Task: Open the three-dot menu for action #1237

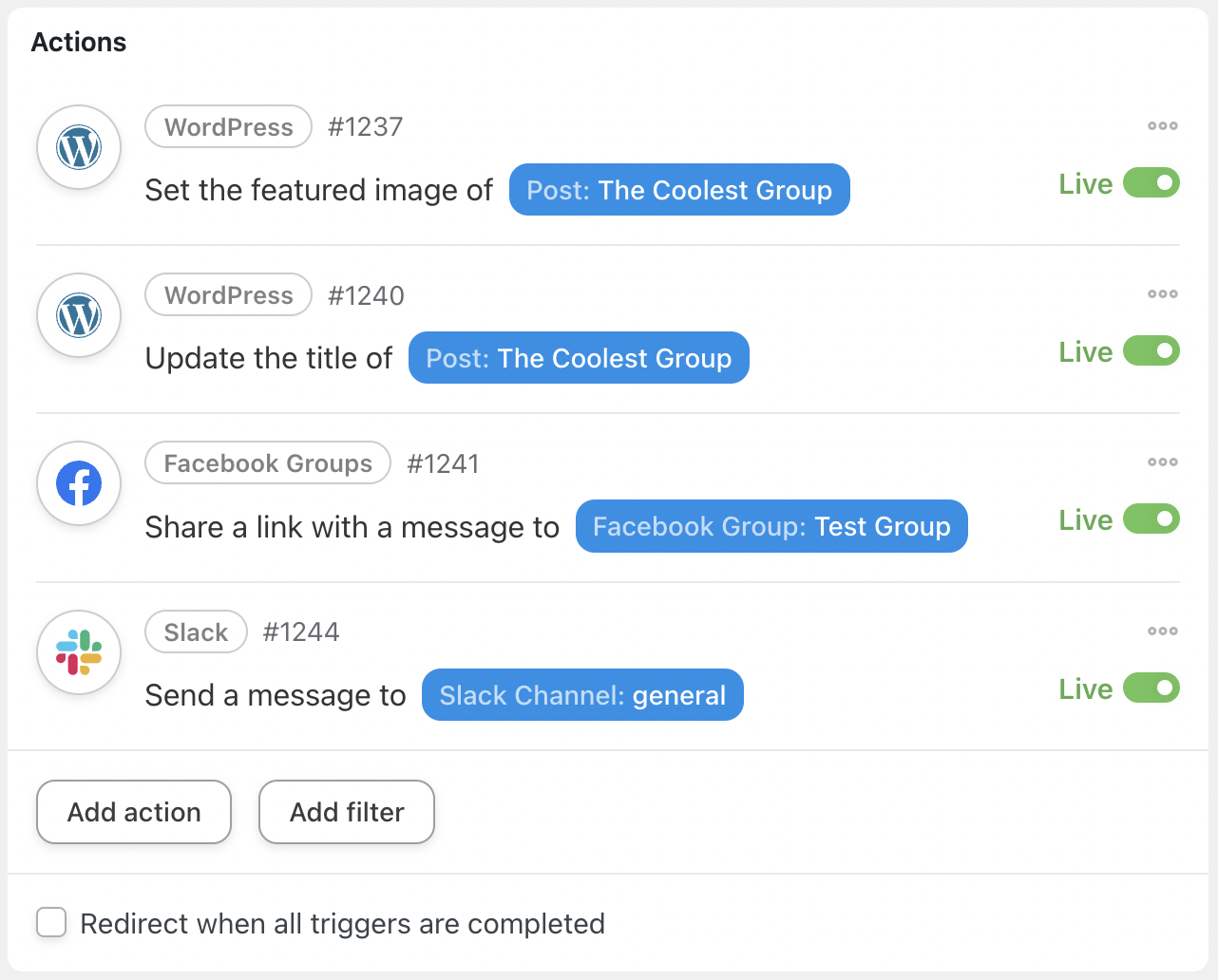Action: click(x=1163, y=125)
